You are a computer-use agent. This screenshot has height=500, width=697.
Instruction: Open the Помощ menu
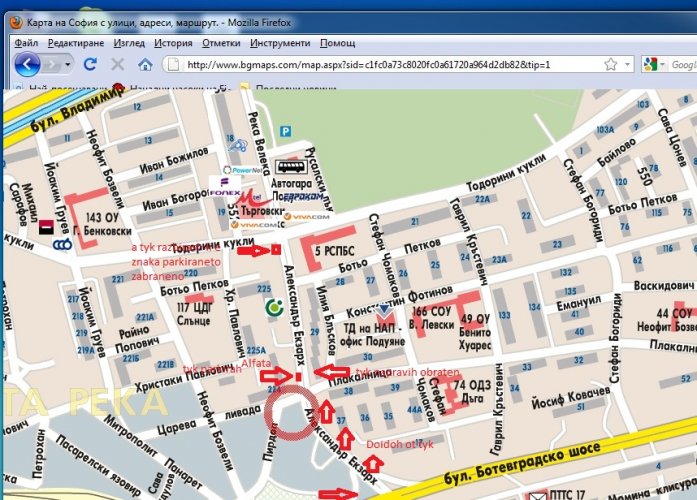tap(338, 43)
